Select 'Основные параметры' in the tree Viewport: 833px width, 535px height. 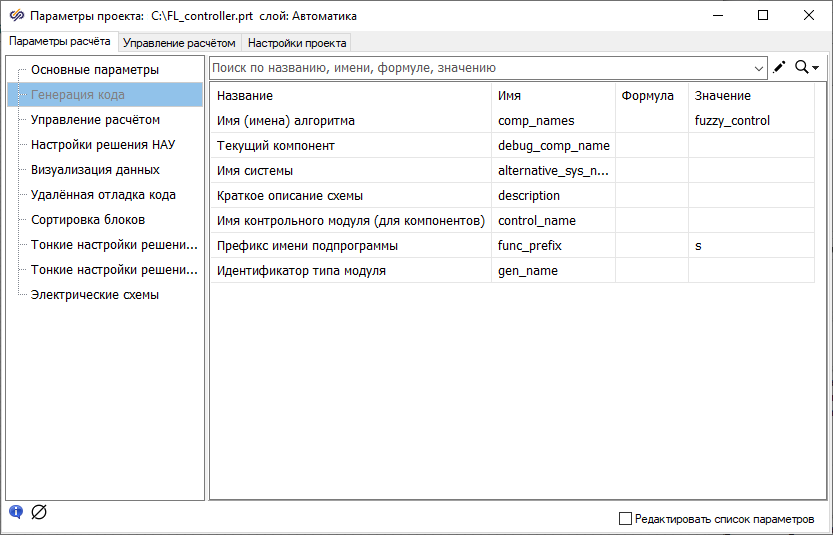click(95, 70)
